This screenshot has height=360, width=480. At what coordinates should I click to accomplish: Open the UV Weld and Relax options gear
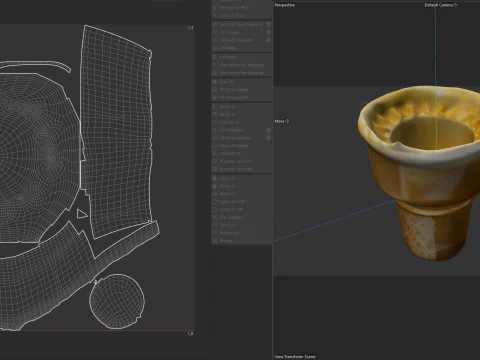point(268,40)
